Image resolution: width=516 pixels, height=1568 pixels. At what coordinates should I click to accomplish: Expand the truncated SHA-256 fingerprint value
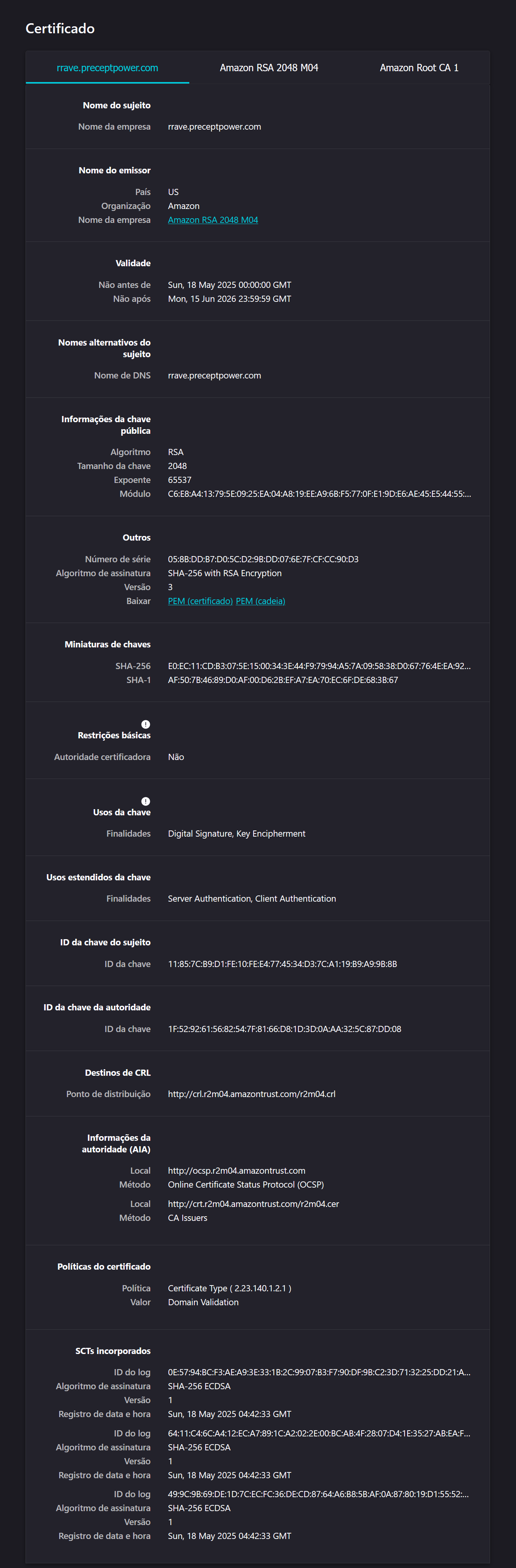tap(319, 666)
